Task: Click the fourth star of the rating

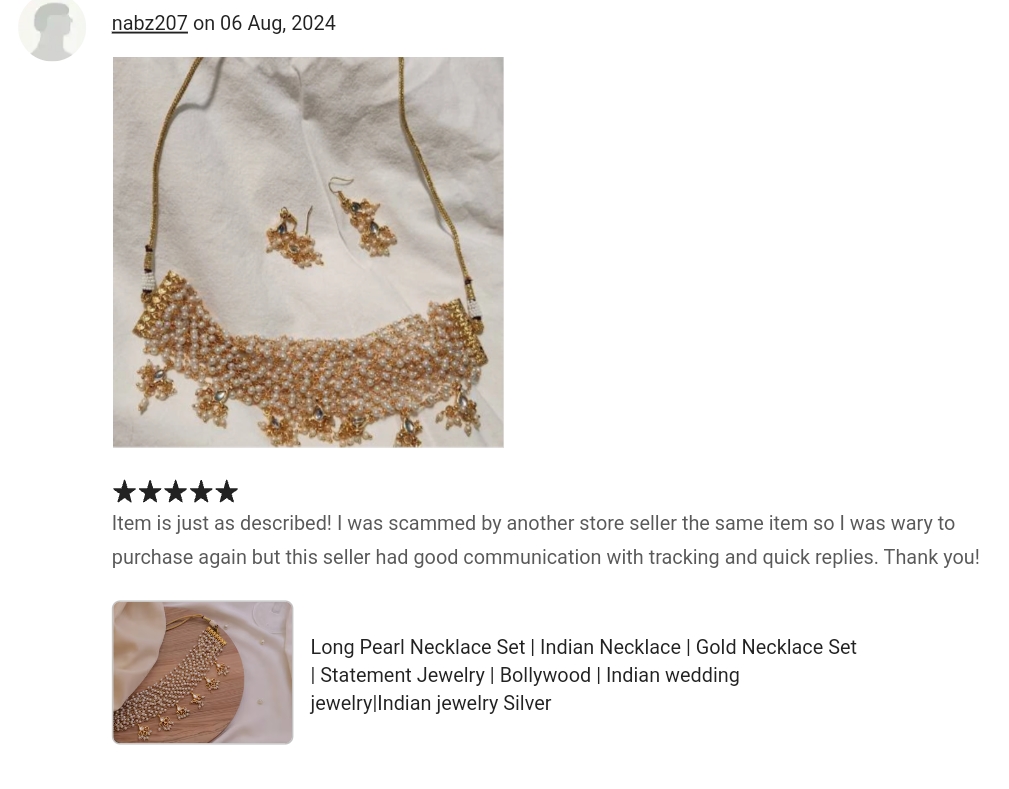Action: [201, 492]
